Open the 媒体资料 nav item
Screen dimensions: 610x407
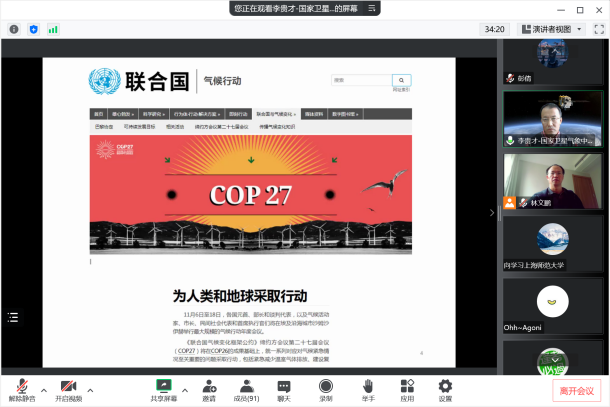pyautogui.click(x=314, y=114)
